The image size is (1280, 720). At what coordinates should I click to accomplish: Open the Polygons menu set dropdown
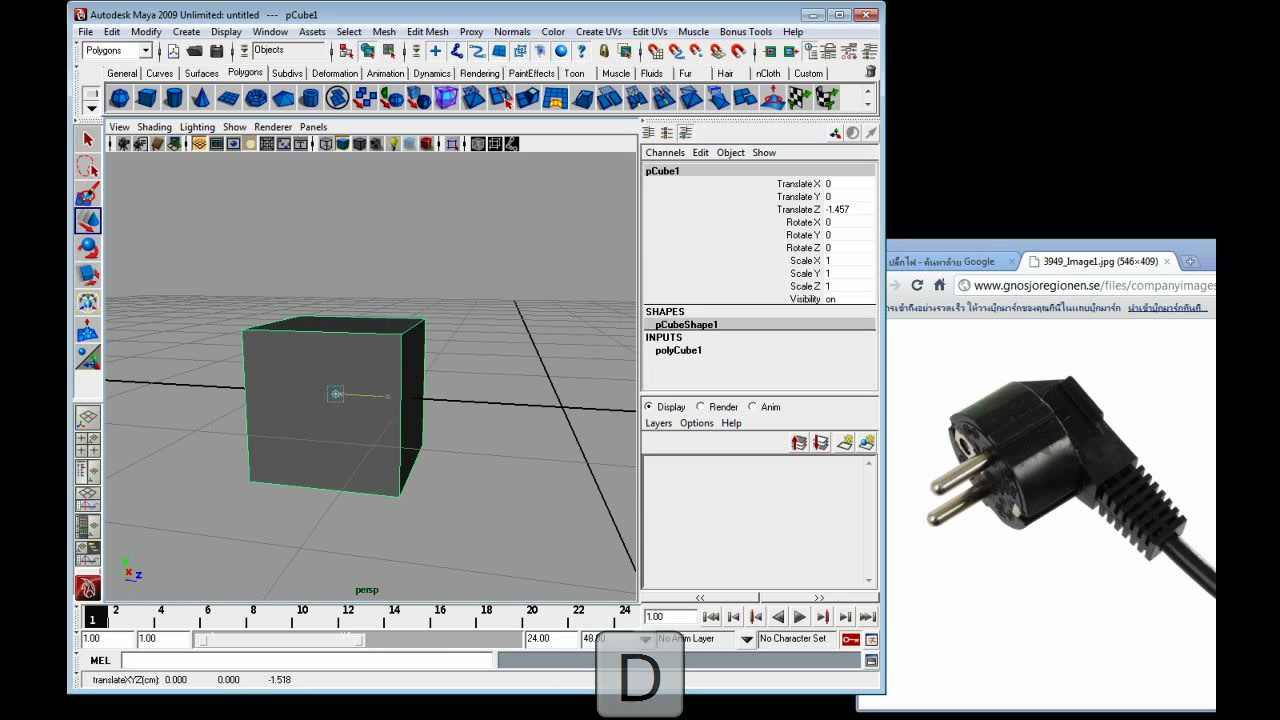[146, 51]
